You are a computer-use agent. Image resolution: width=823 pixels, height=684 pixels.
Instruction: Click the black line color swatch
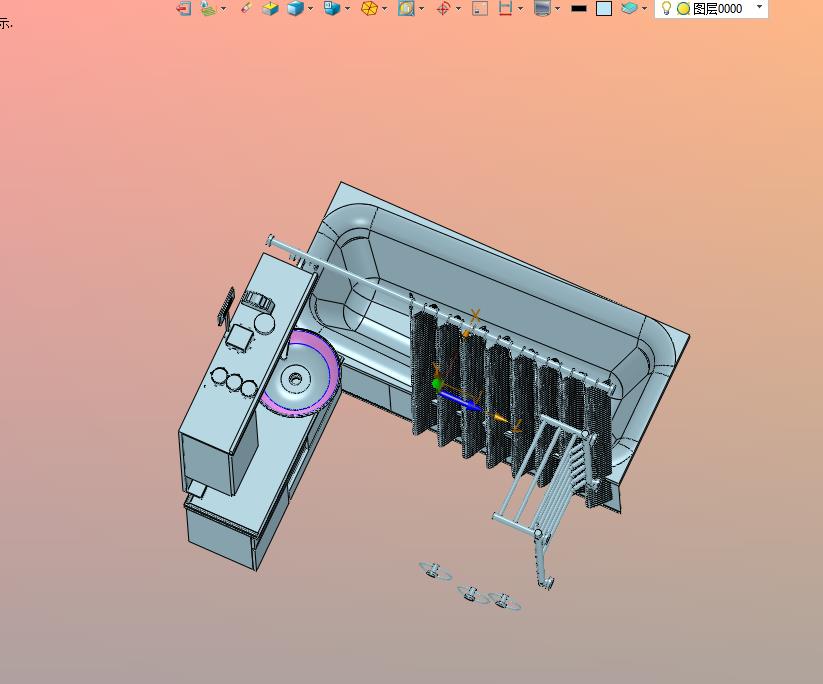coord(578,8)
